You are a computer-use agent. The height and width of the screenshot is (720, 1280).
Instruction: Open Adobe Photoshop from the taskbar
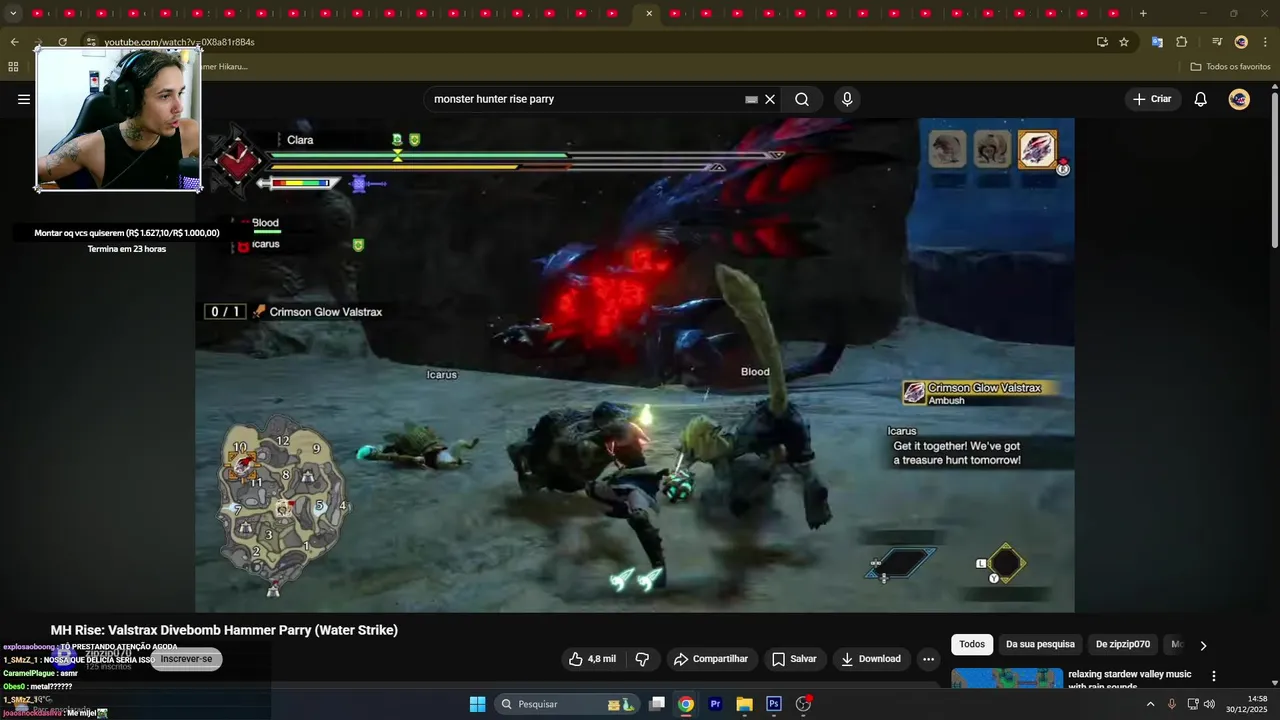774,704
